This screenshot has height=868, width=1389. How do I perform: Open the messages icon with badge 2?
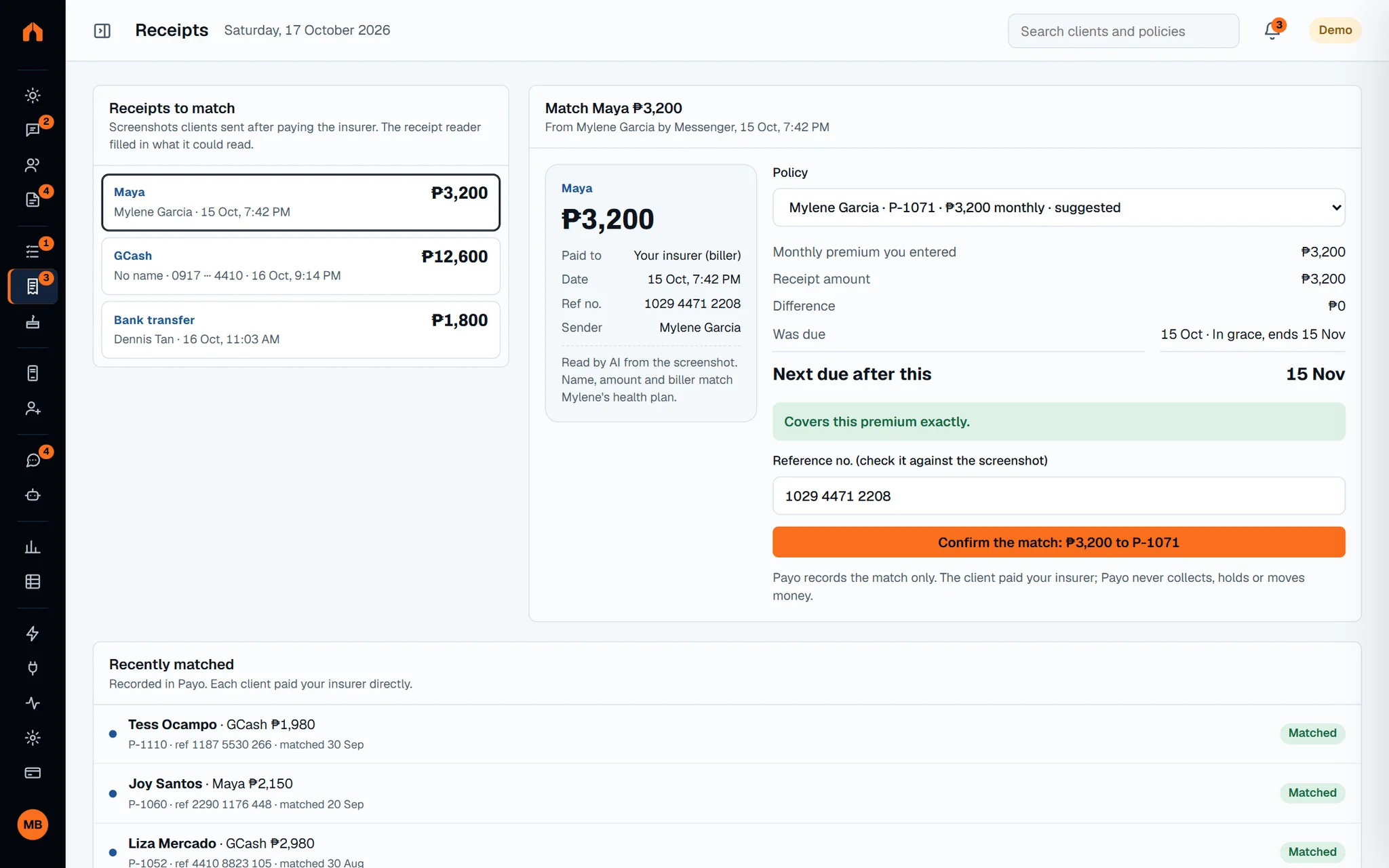(33, 130)
